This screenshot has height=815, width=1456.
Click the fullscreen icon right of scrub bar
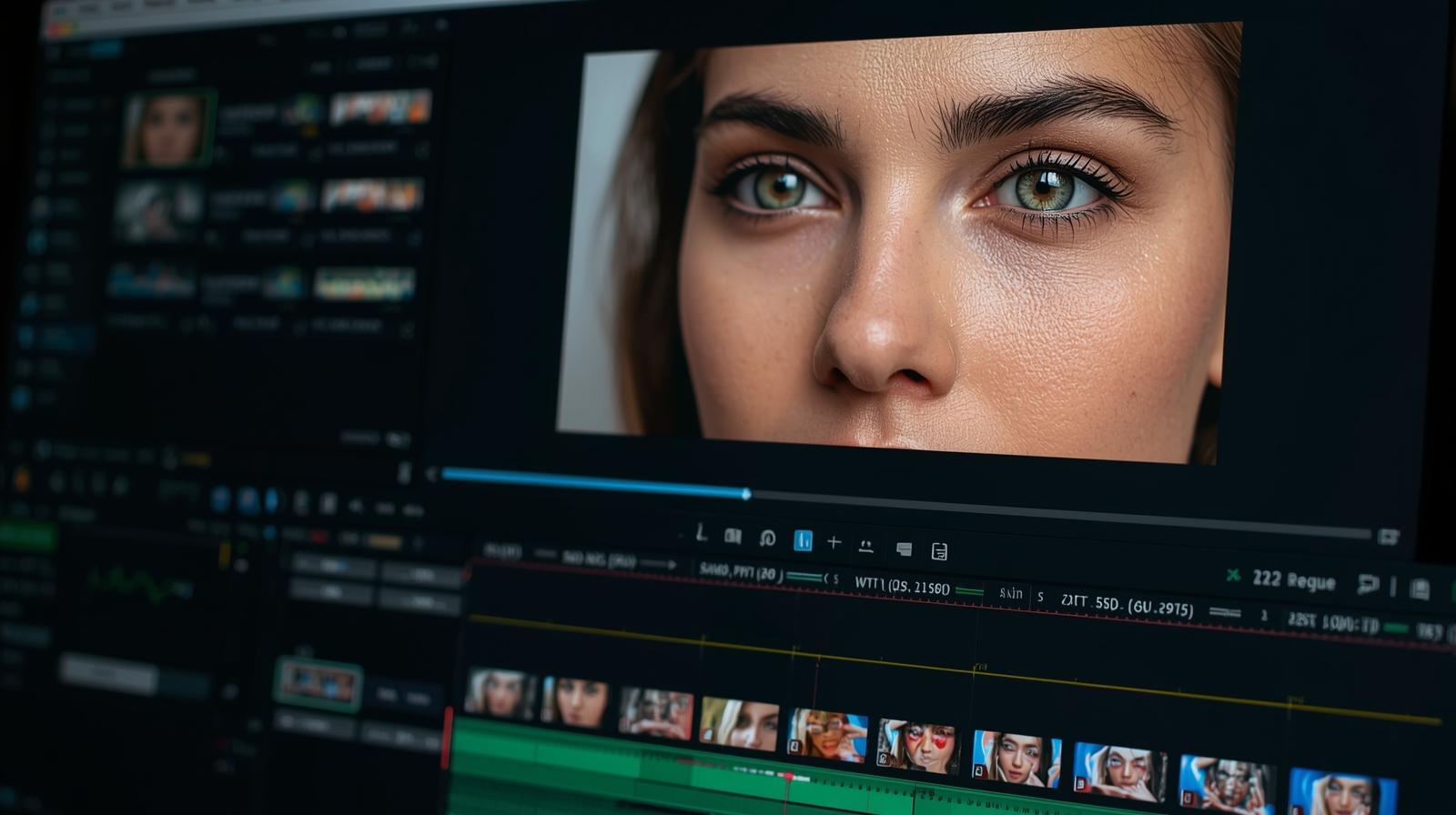[1388, 537]
